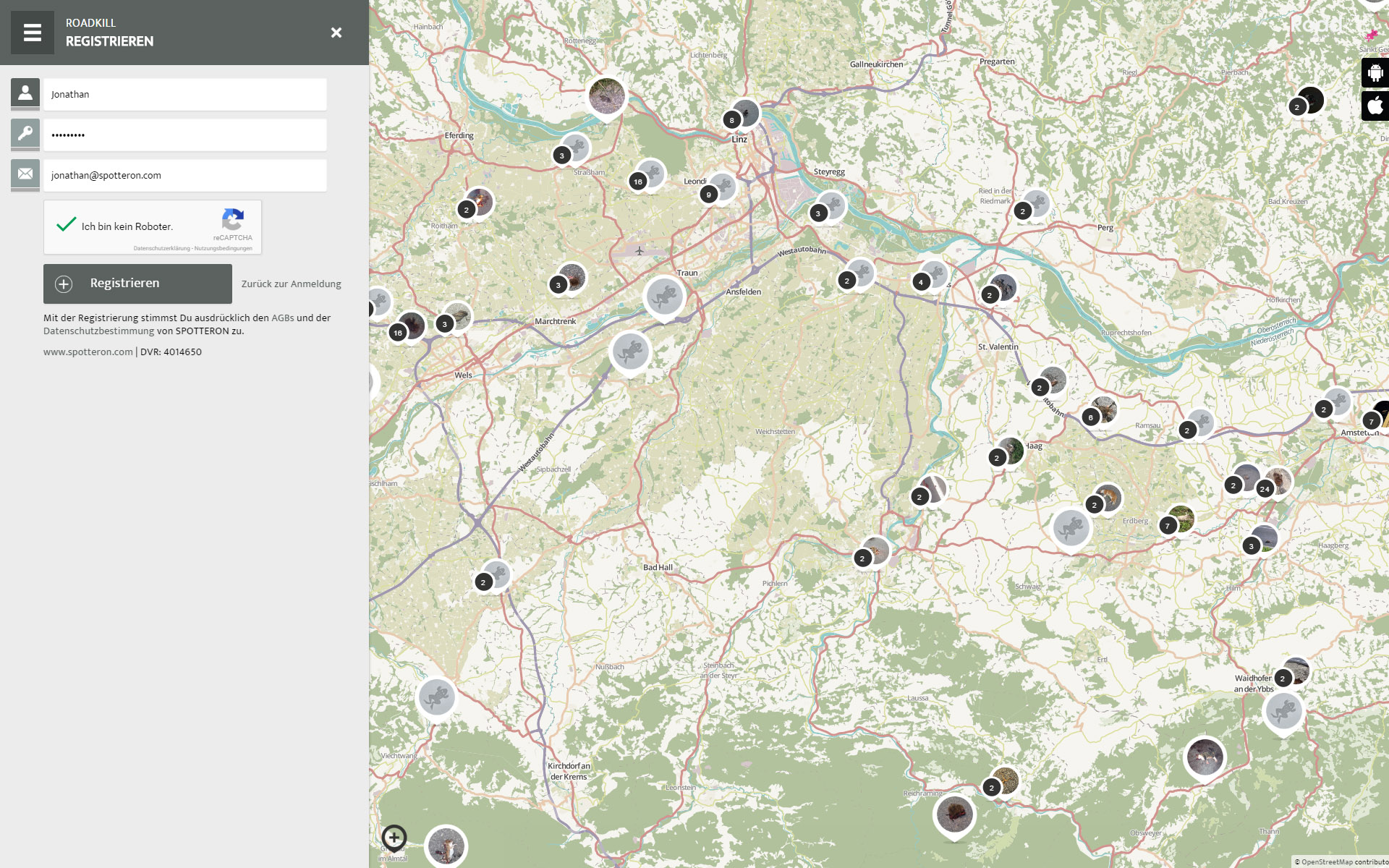1389x868 pixels.
Task: Open the Datenschutzbestimmung link
Action: point(98,331)
